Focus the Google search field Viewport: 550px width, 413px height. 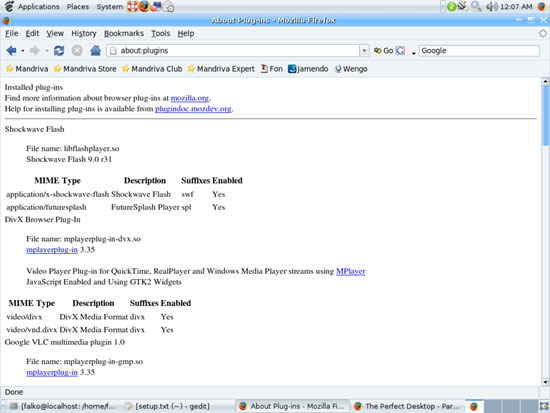pyautogui.click(x=479, y=51)
